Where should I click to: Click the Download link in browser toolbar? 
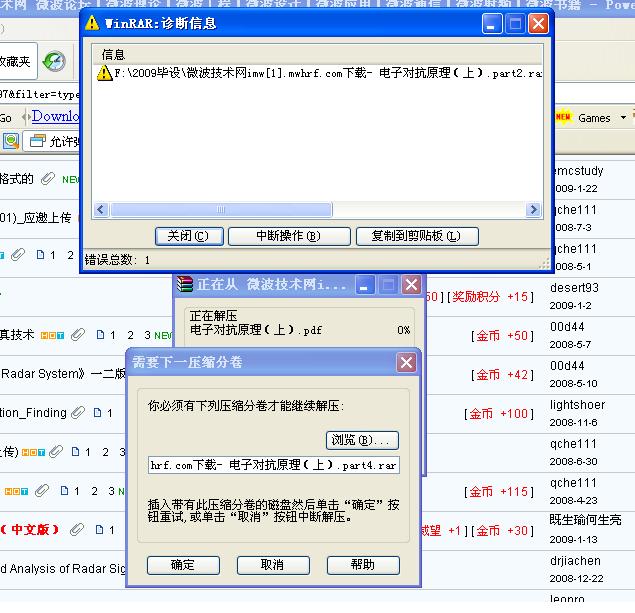coord(55,116)
